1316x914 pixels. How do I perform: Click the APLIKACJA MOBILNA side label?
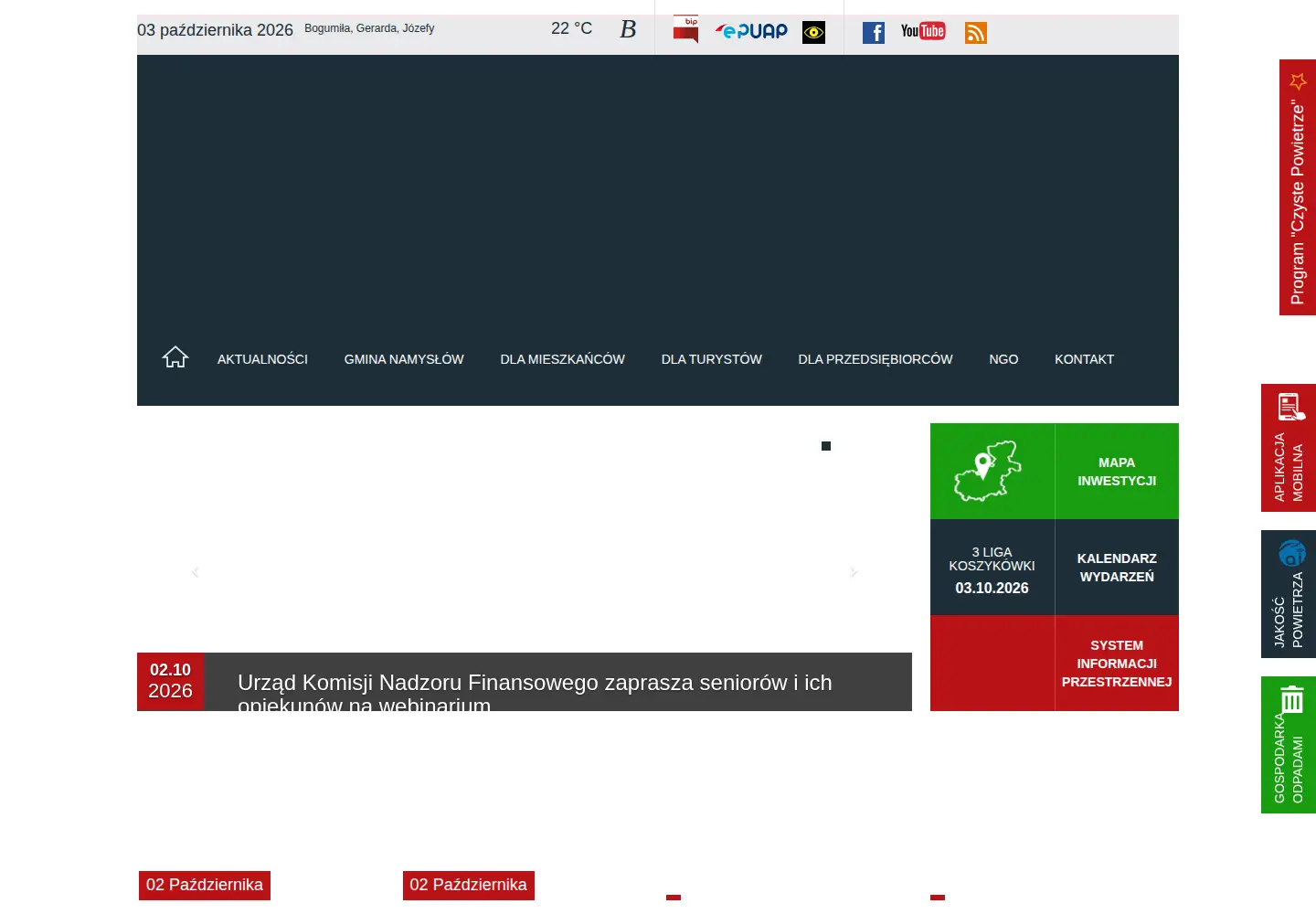coord(1289,466)
